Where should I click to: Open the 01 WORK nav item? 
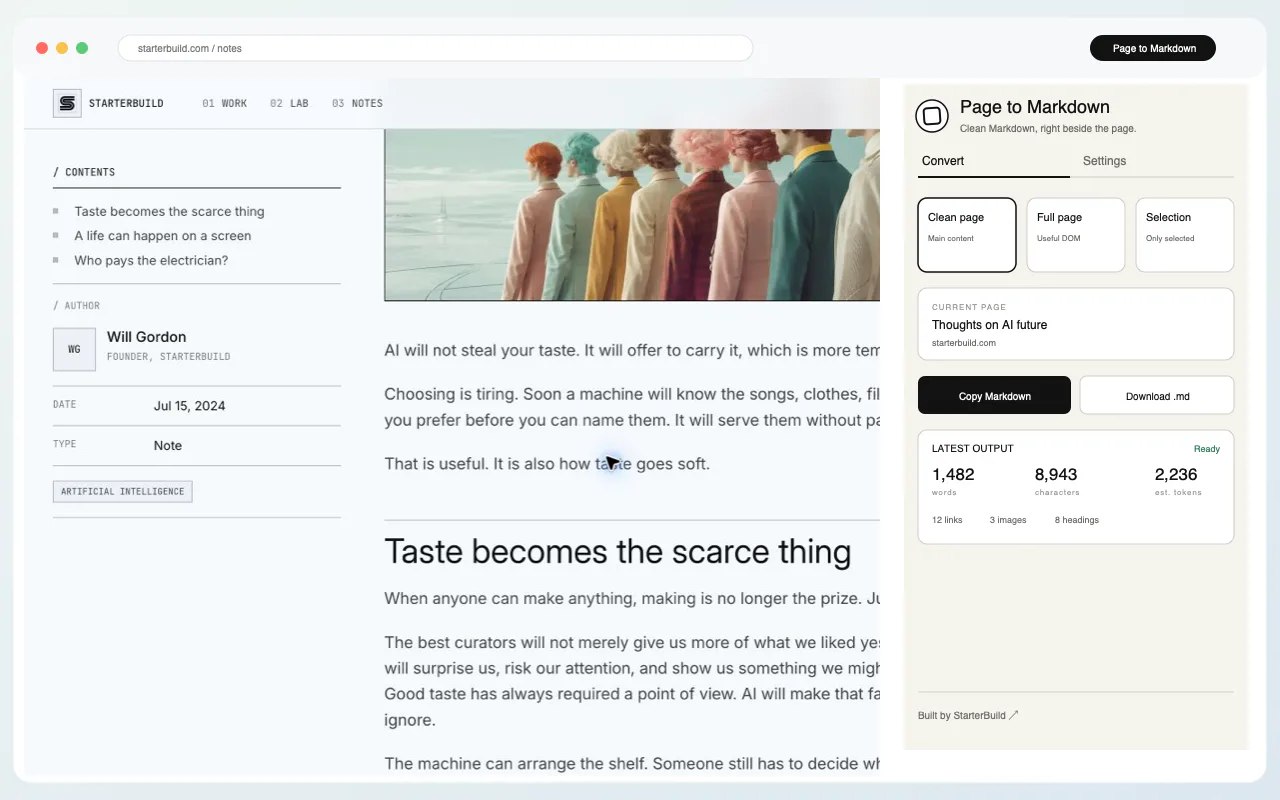[x=224, y=103]
